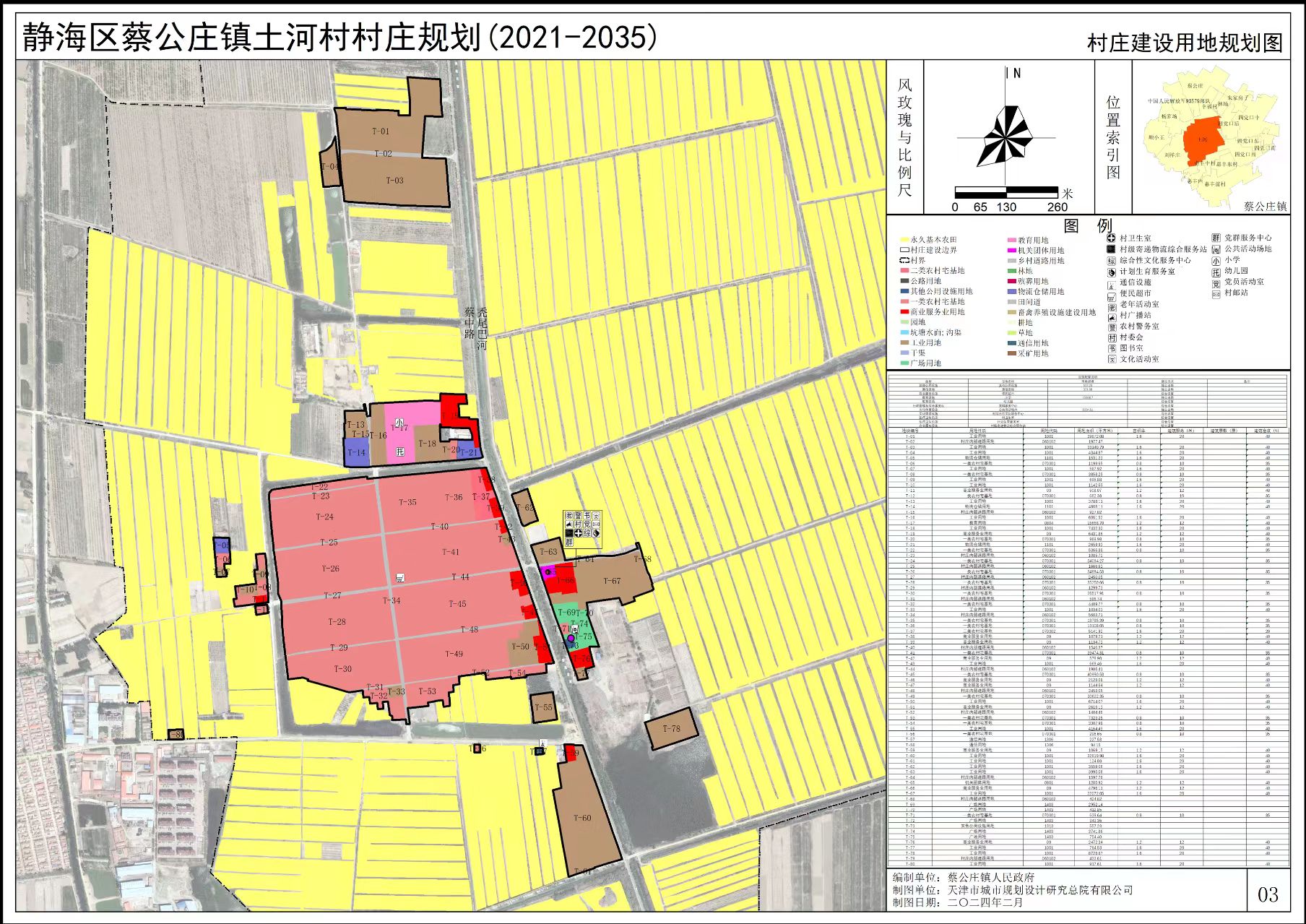Screen dimensions: 1306x924
Task: Click the 文化活动室 legend icon
Action: pyautogui.click(x=1112, y=359)
